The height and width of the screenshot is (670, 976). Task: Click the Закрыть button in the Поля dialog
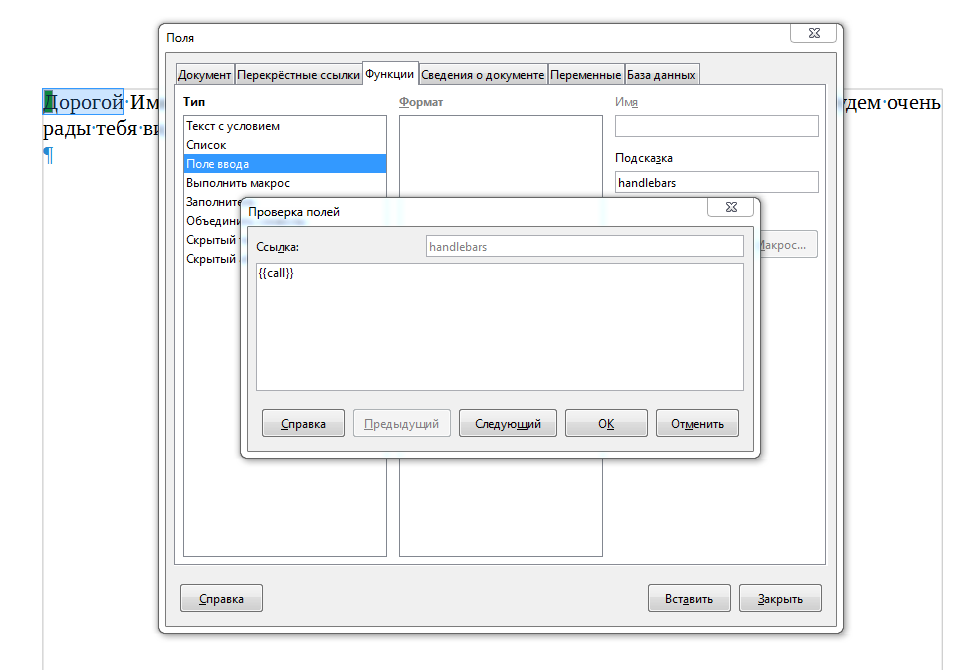[780, 599]
